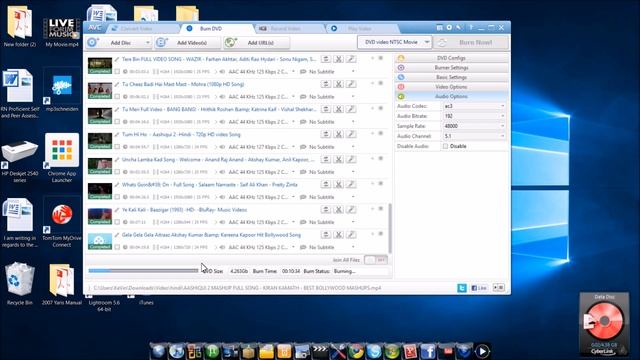The height and width of the screenshot is (360, 640).
Task: Check the checkbox for Tere Bin song
Action: click(117, 71)
